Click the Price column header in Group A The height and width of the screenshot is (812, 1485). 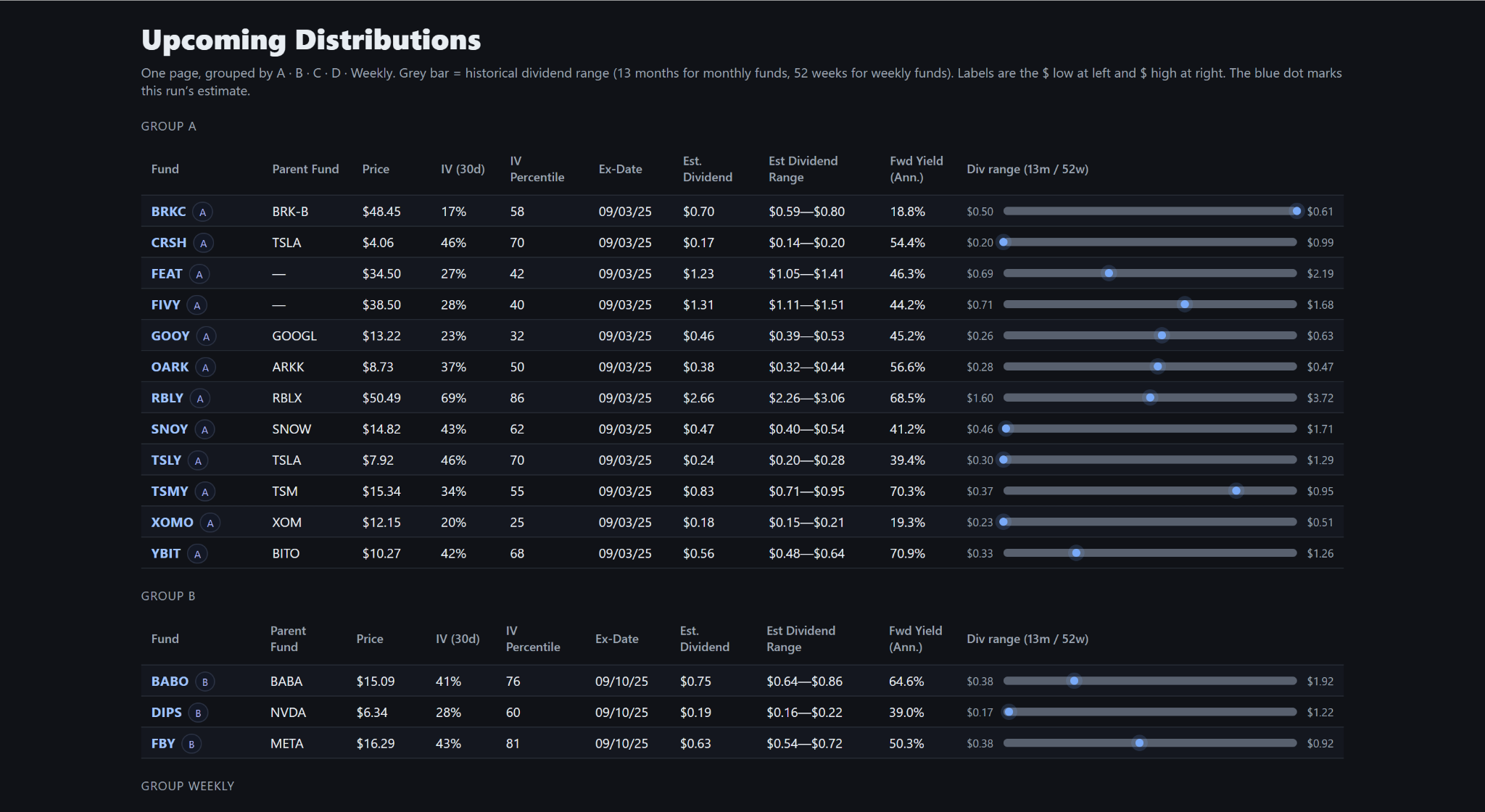click(x=376, y=169)
